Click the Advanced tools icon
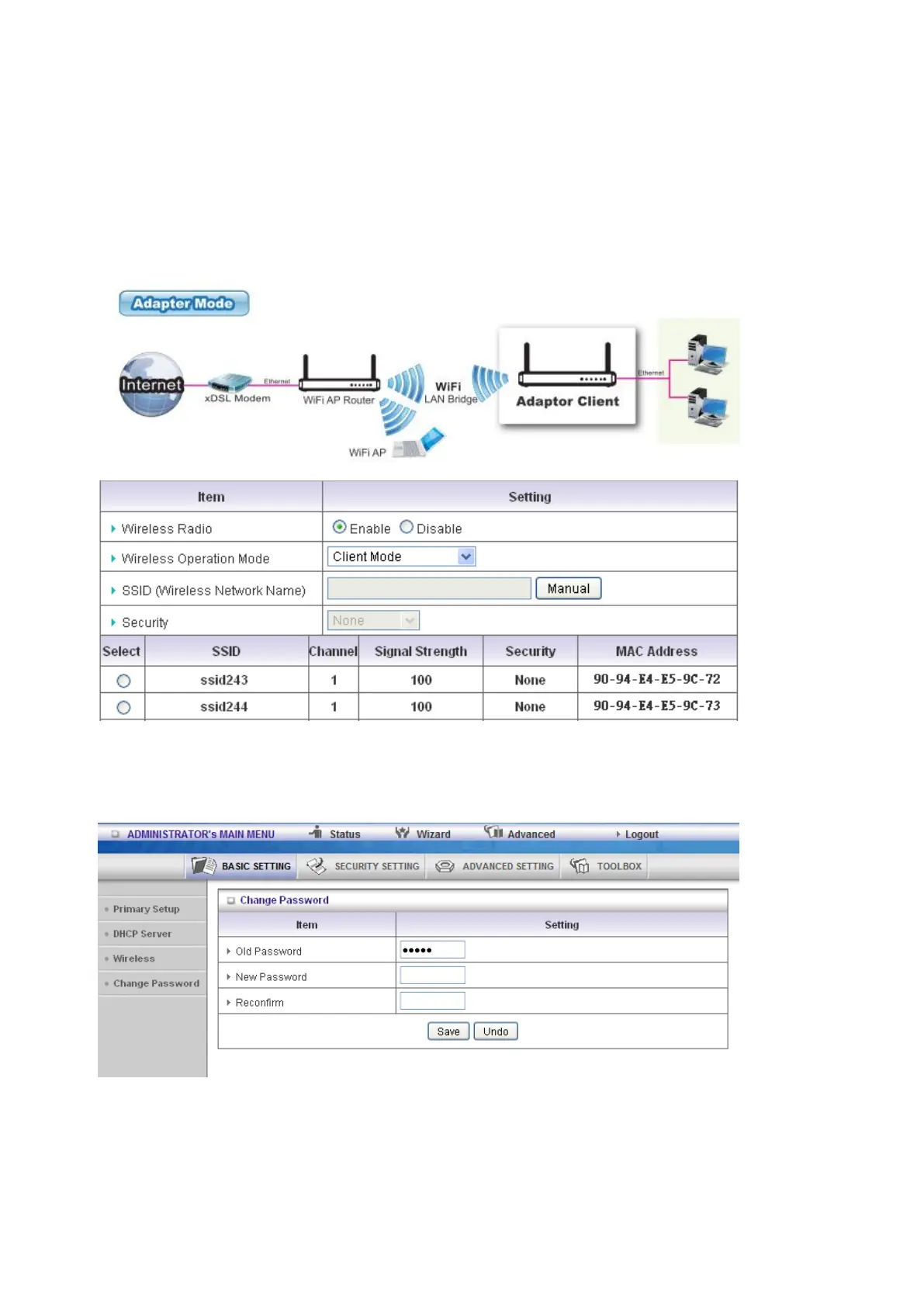Image resolution: width=924 pixels, height=1307 pixels. coord(493,831)
